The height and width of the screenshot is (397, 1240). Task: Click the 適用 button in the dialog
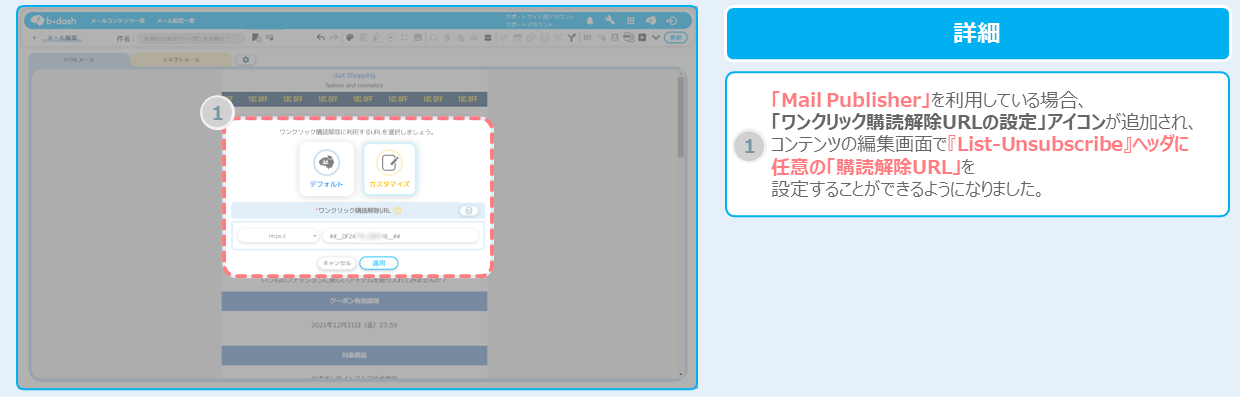(379, 263)
